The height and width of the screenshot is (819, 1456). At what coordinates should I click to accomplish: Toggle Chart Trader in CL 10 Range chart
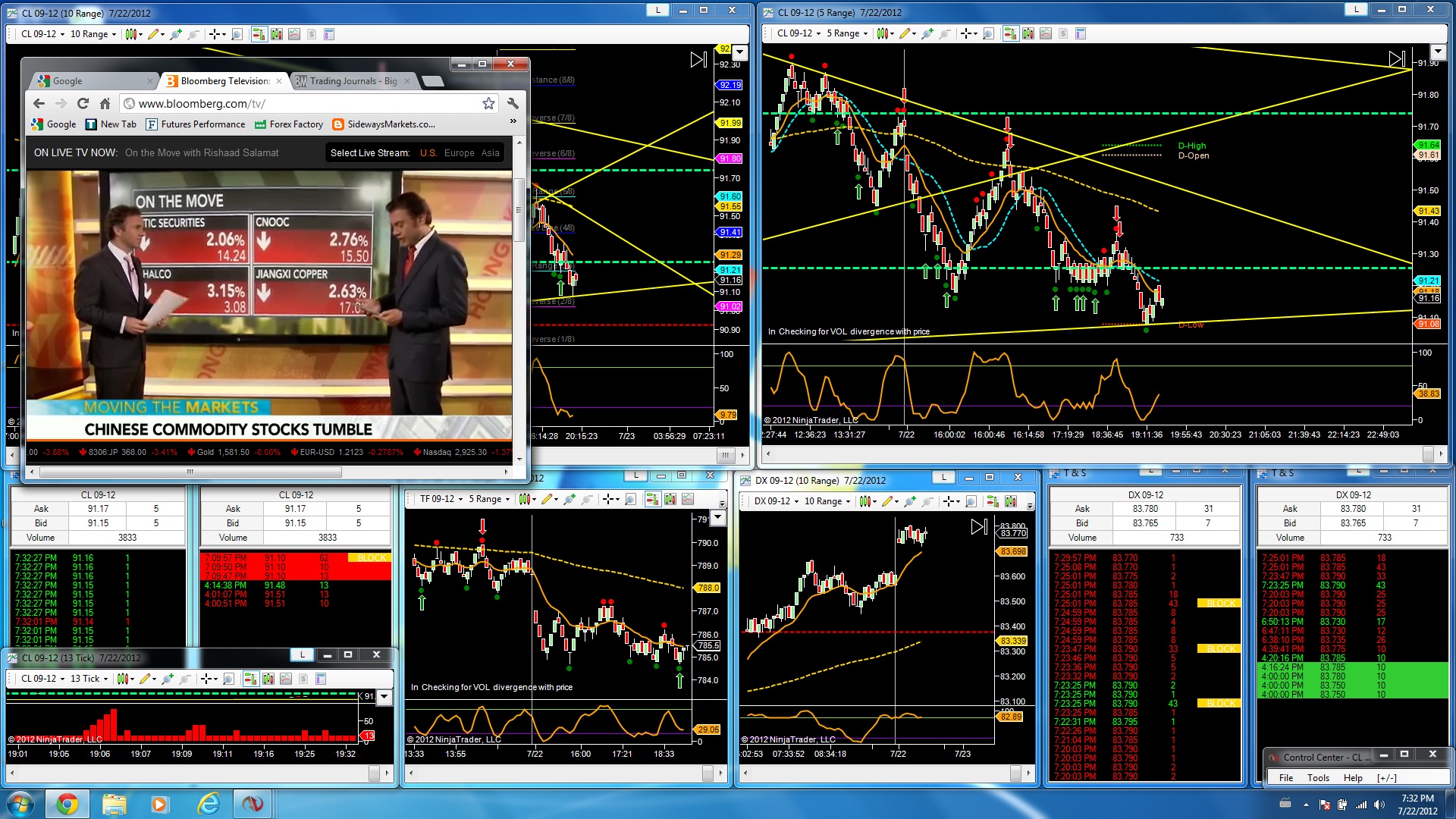259,34
